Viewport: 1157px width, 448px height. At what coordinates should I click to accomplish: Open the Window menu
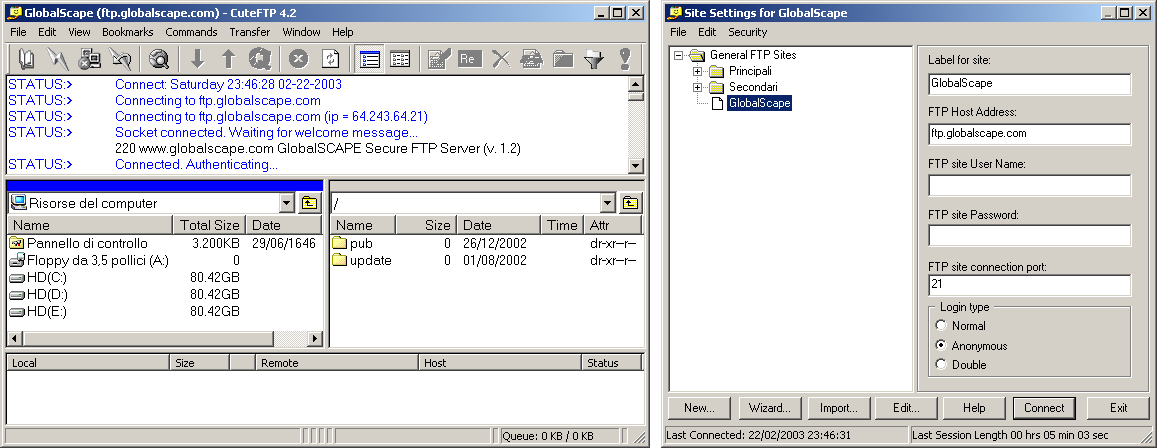coord(301,32)
